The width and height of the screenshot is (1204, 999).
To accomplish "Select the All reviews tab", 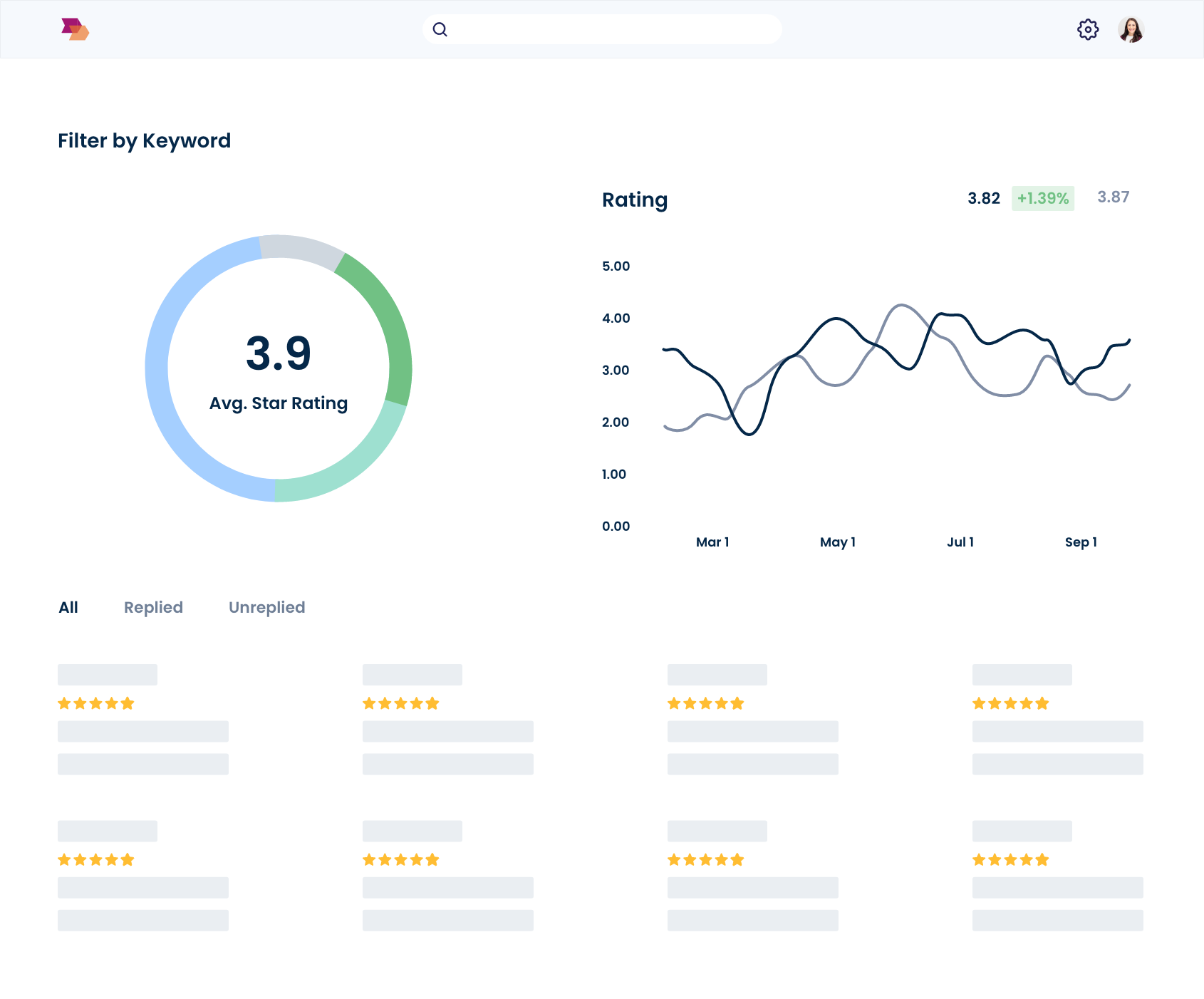I will tap(68, 607).
